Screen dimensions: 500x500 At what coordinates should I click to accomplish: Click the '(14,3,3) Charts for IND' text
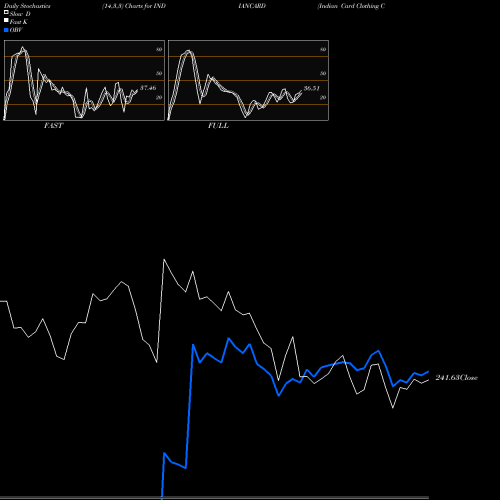point(134,6)
